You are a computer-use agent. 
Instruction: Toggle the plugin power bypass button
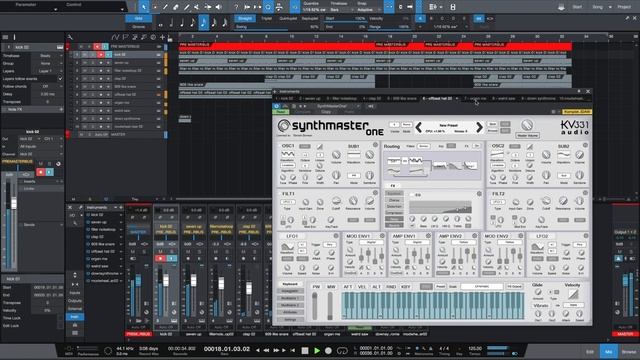(x=276, y=106)
